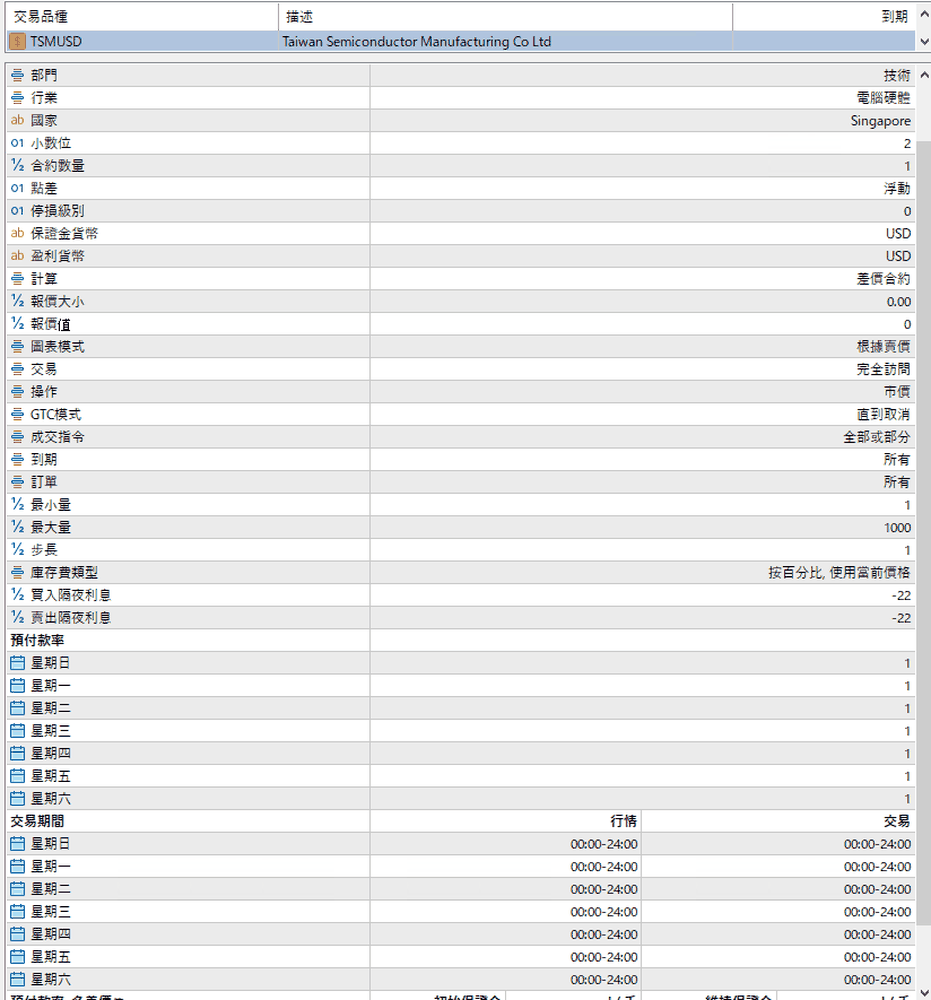The image size is (931, 1000).
Task: Click the 行情 sessions column header
Action: [x=623, y=821]
